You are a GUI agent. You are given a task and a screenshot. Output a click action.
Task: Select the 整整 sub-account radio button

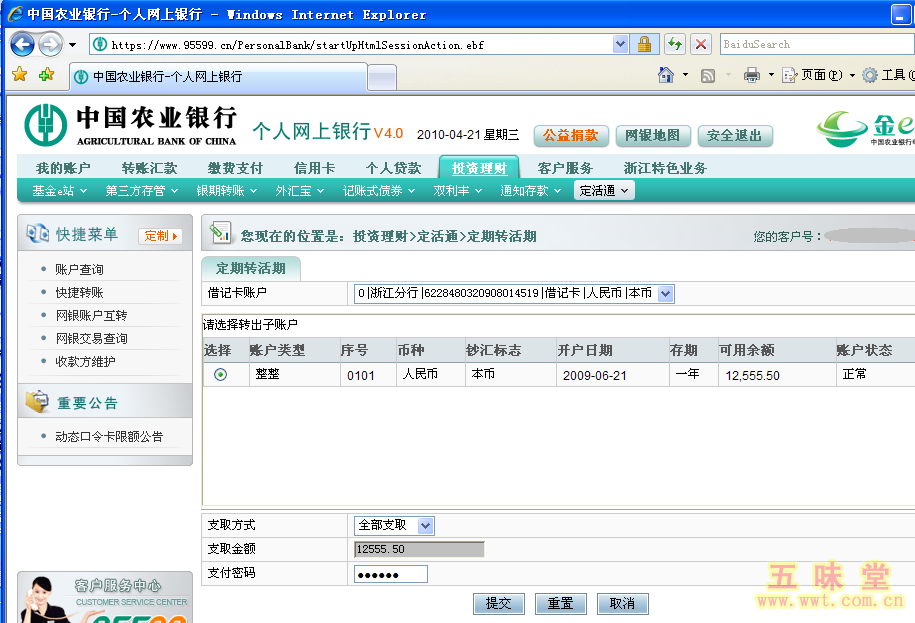click(x=220, y=374)
